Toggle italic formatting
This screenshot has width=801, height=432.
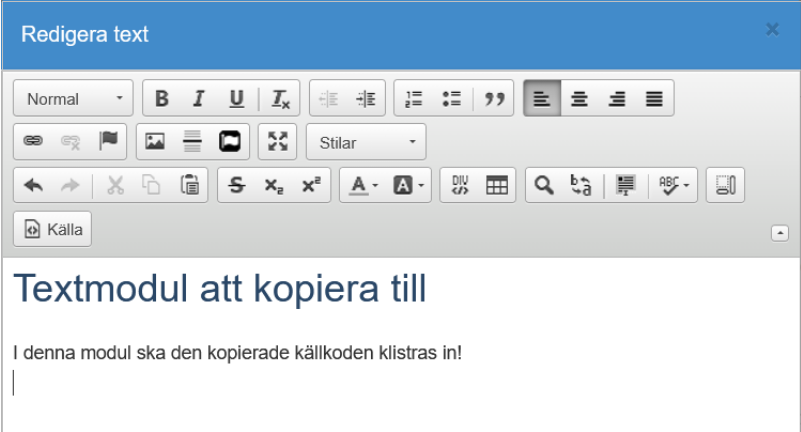pos(199,99)
